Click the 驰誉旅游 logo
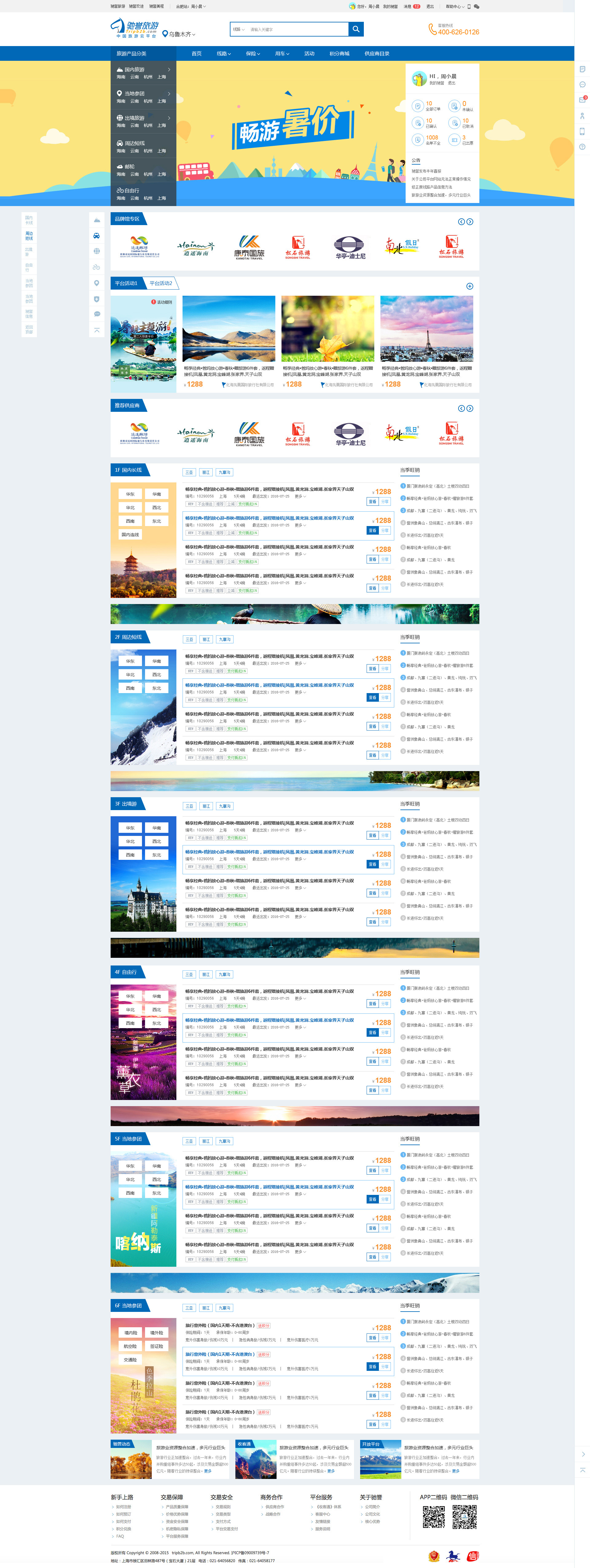590x1568 pixels. [135, 28]
